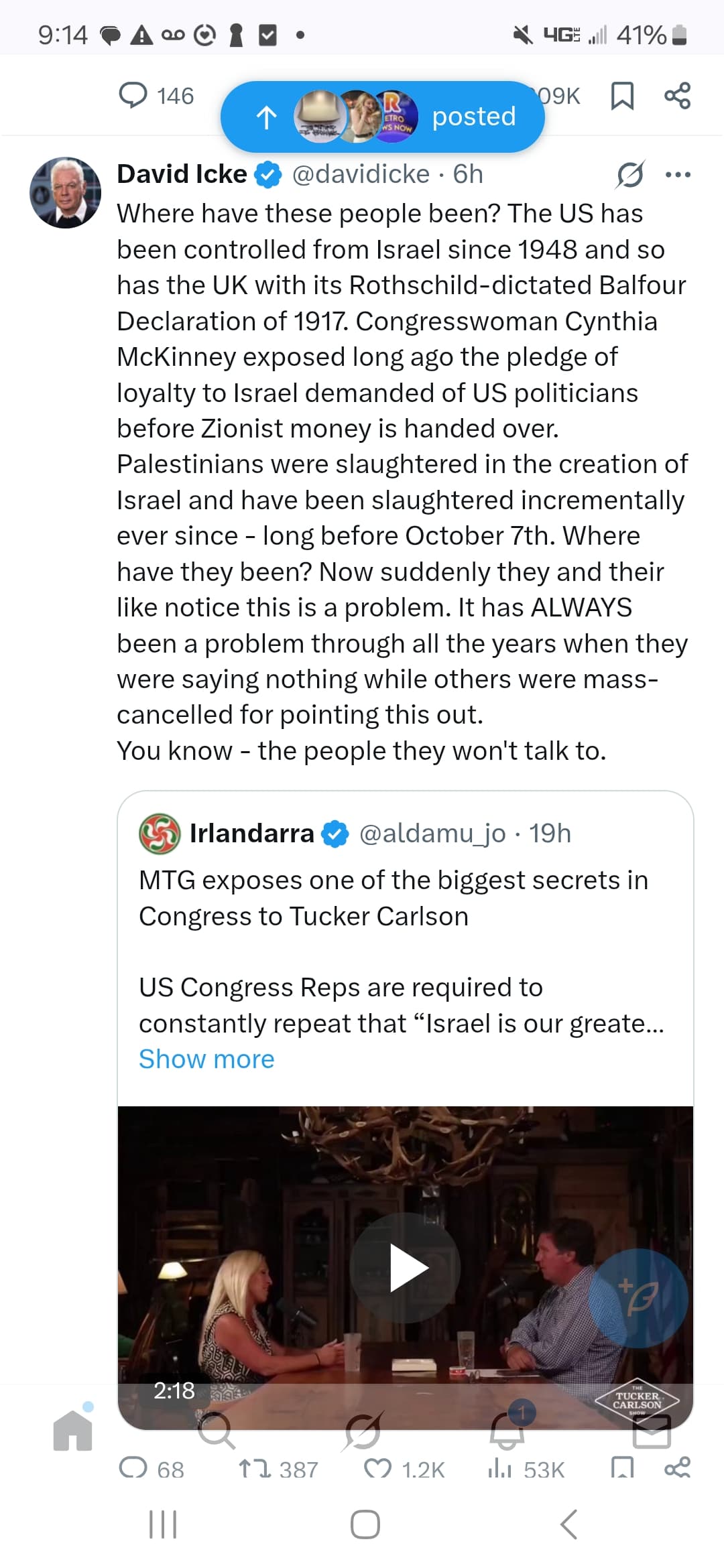
Task: Open @davidicke handle link
Action: tap(361, 174)
